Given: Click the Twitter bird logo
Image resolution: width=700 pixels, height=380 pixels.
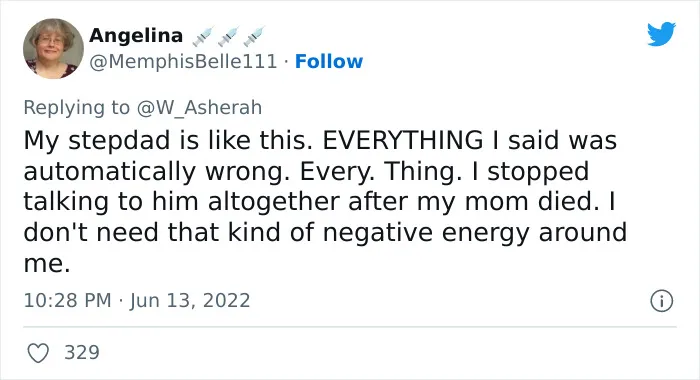Looking at the screenshot, I should coord(661,34).
